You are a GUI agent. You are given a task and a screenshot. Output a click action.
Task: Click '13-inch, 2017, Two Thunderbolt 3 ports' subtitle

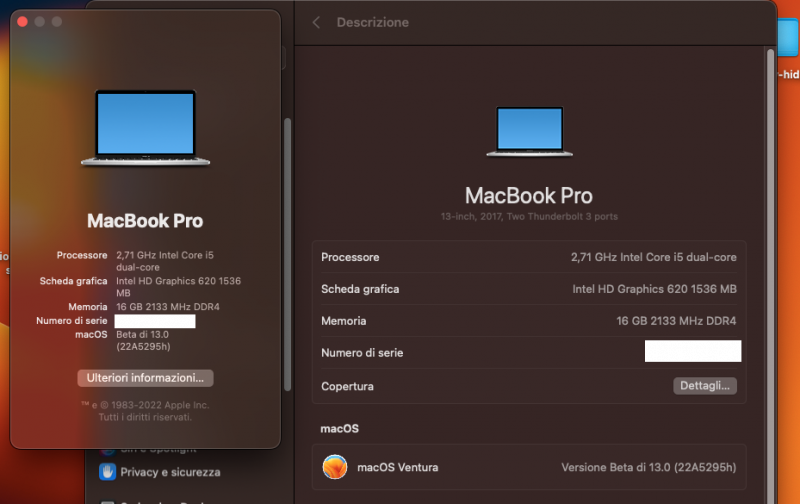[x=529, y=216]
